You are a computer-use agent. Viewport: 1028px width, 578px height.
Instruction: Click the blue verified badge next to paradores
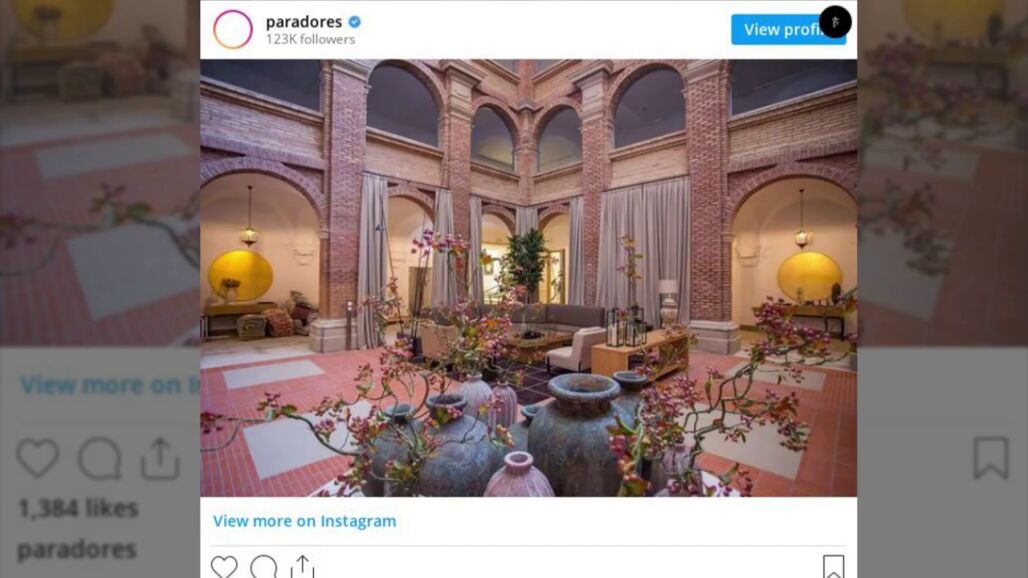(x=355, y=22)
